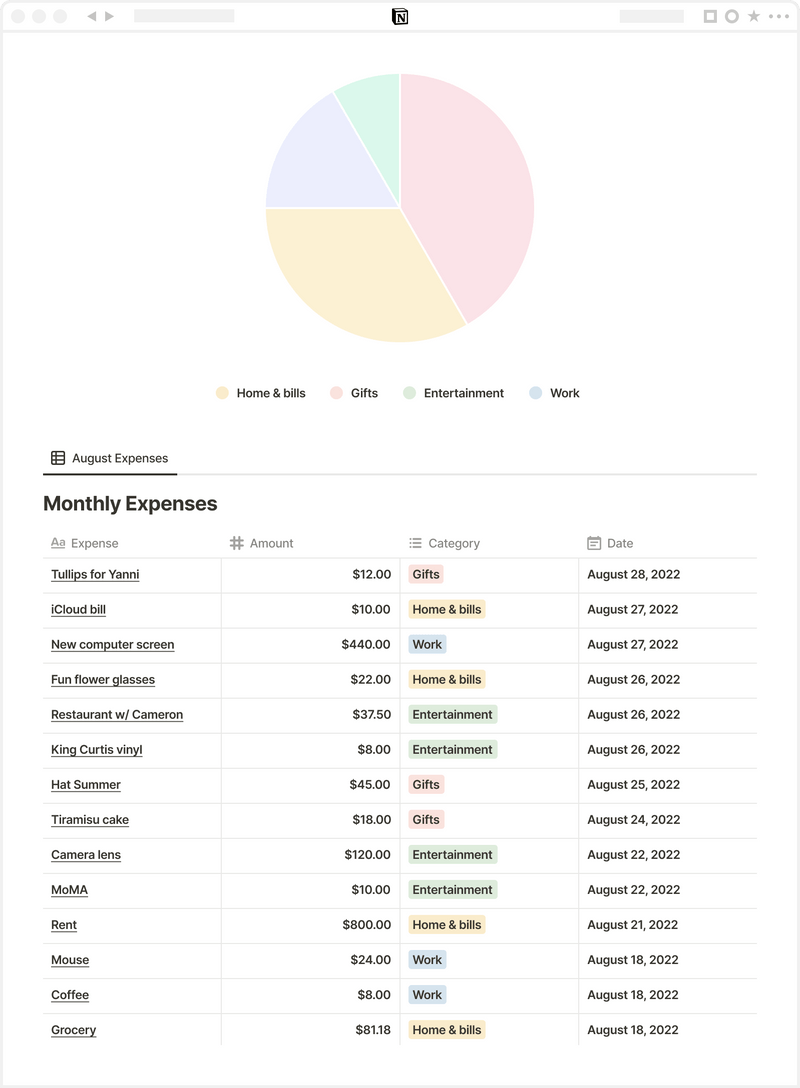Open the ellipsis menu at top right

coord(777,16)
